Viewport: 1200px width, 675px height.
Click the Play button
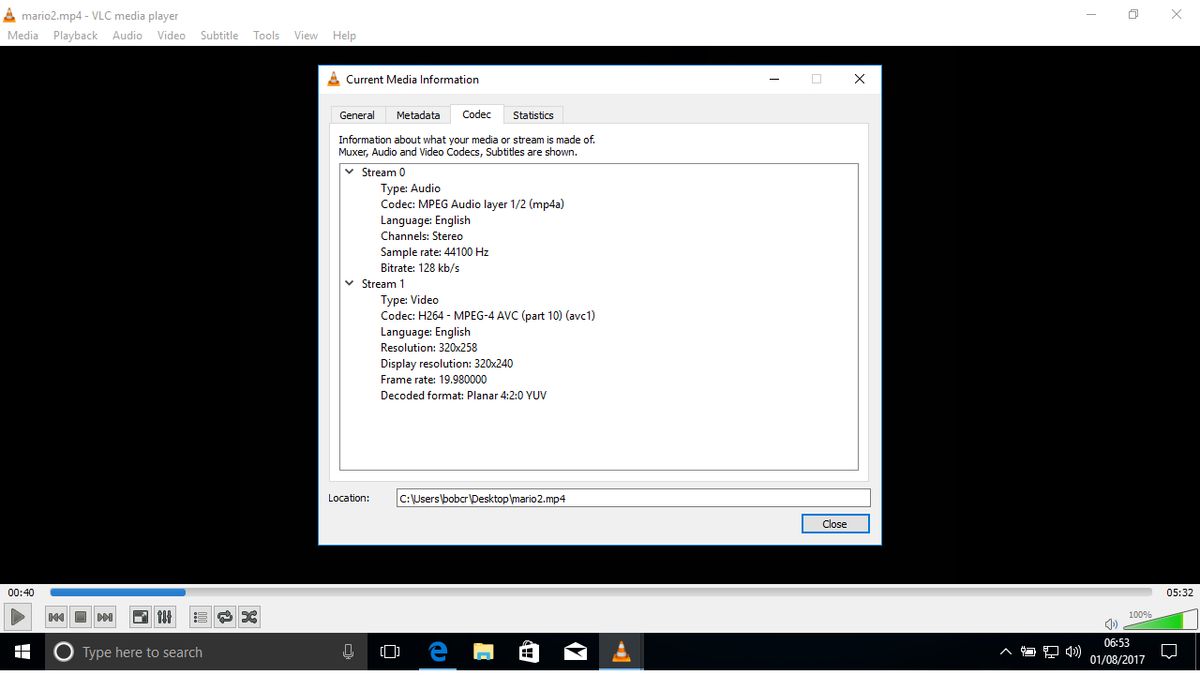[17, 617]
